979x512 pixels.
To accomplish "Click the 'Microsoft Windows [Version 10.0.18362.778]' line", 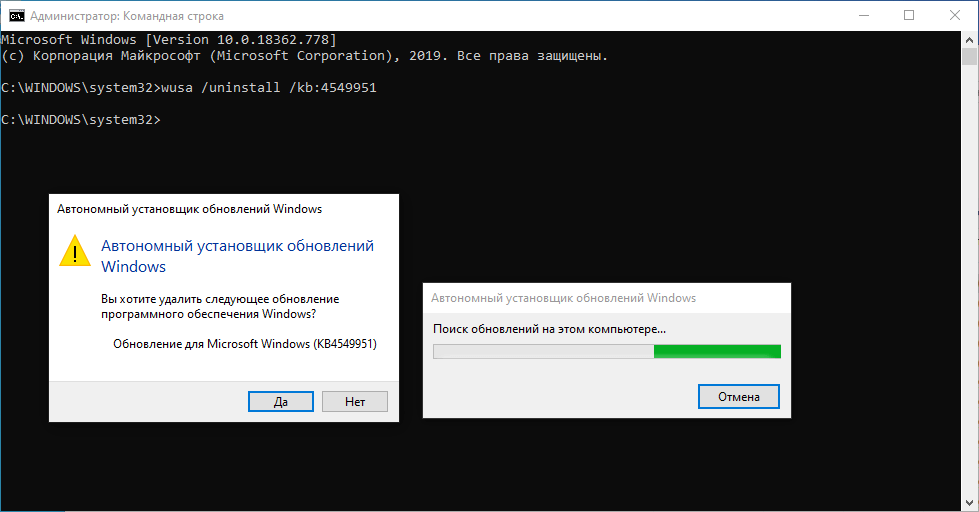I will [x=169, y=39].
